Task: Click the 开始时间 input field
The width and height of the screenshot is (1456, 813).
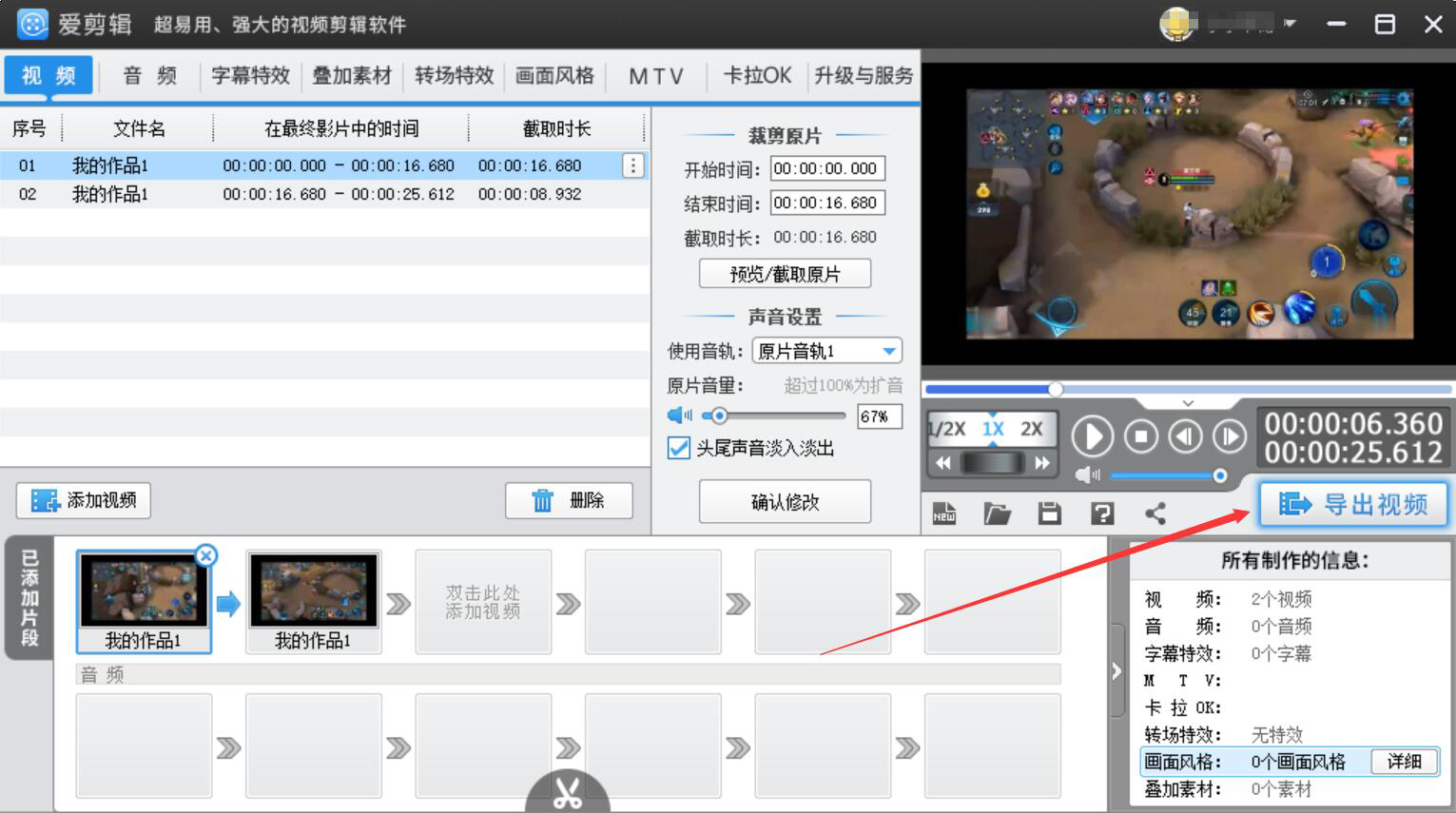Action: (x=827, y=168)
